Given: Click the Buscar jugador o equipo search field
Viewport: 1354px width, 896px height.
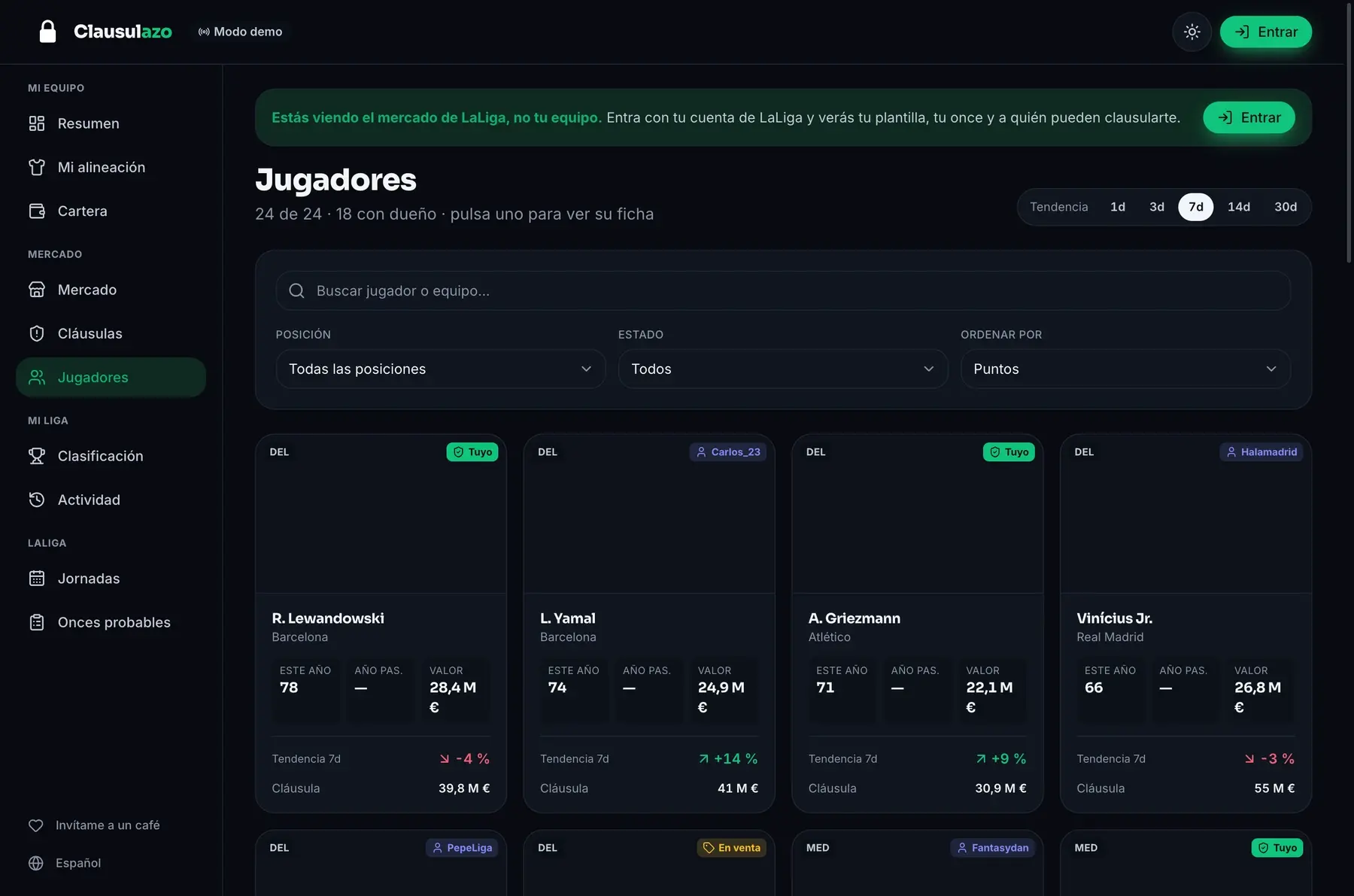Looking at the screenshot, I should [783, 290].
